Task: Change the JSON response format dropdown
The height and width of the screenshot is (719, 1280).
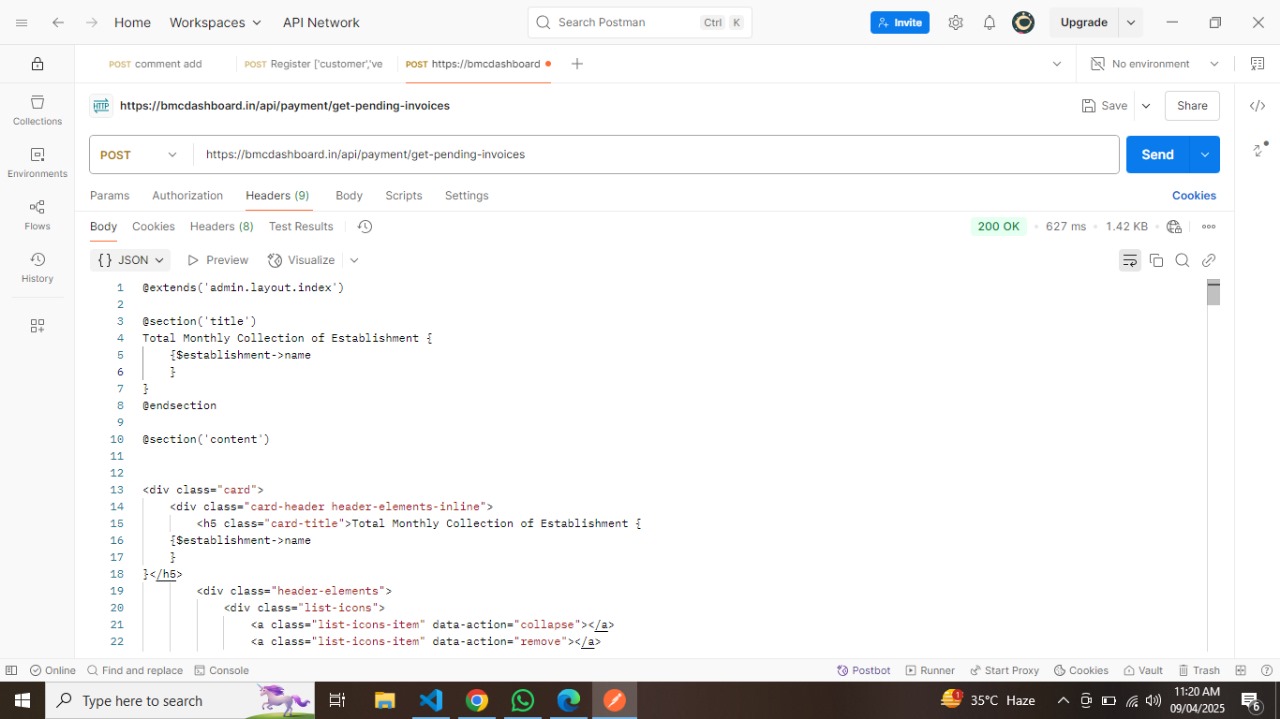Action: pos(131,260)
